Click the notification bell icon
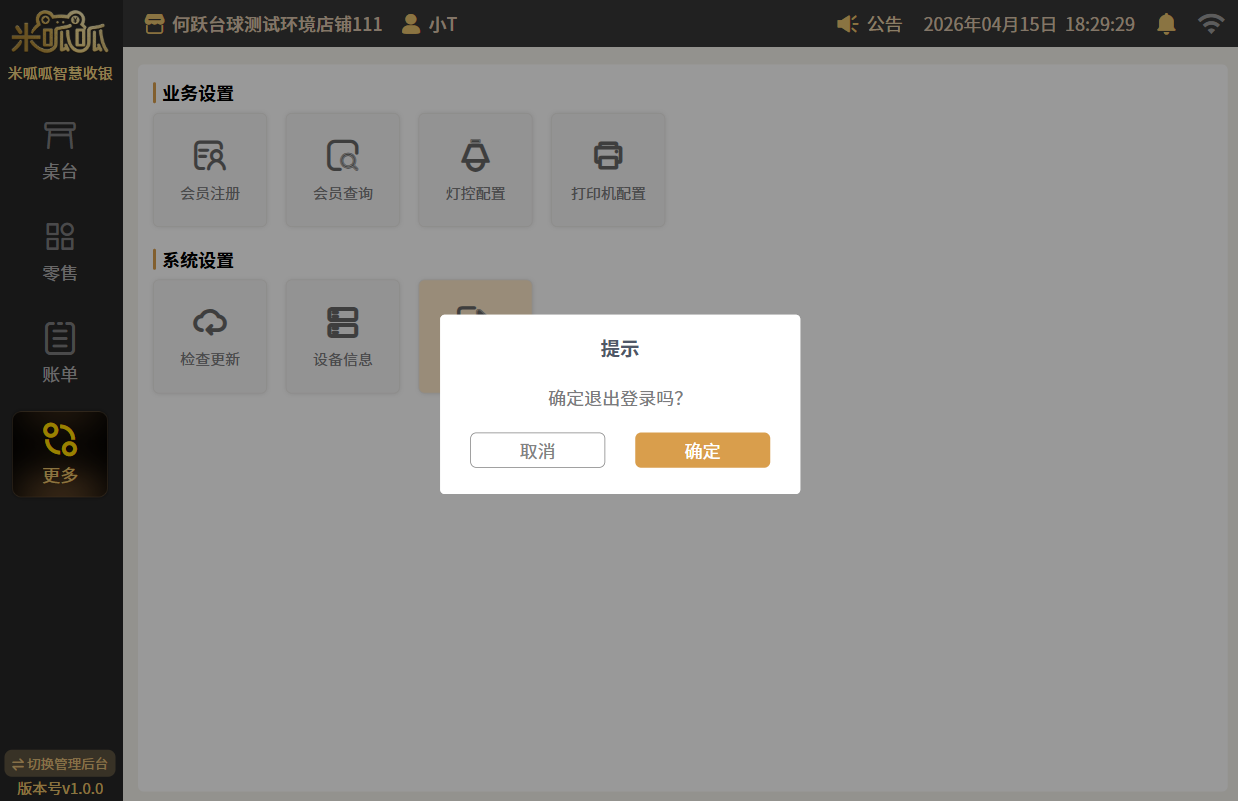Image resolution: width=1238 pixels, height=801 pixels. pos(1166,24)
